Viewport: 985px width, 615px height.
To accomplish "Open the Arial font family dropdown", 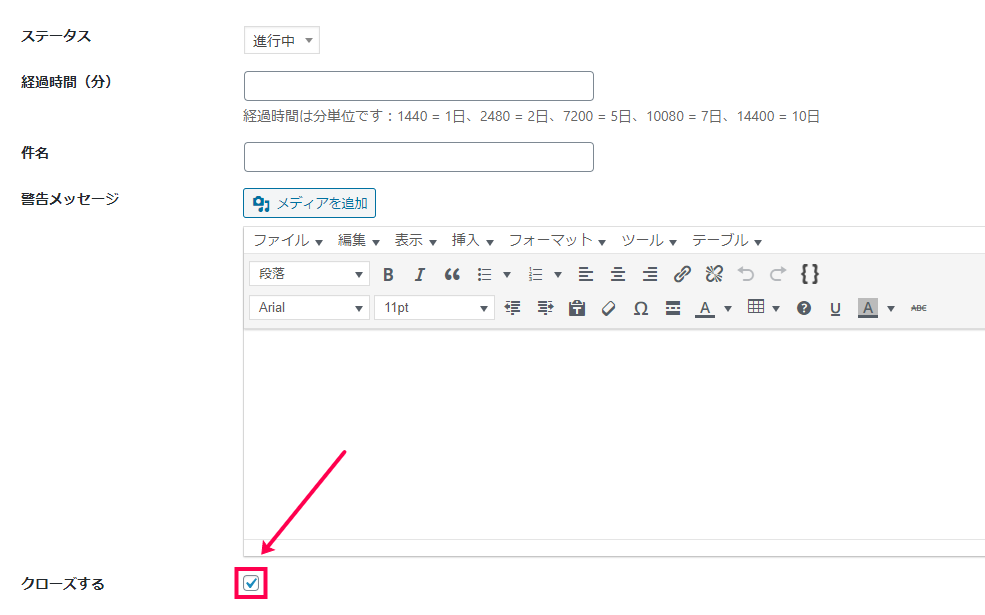I will point(310,308).
